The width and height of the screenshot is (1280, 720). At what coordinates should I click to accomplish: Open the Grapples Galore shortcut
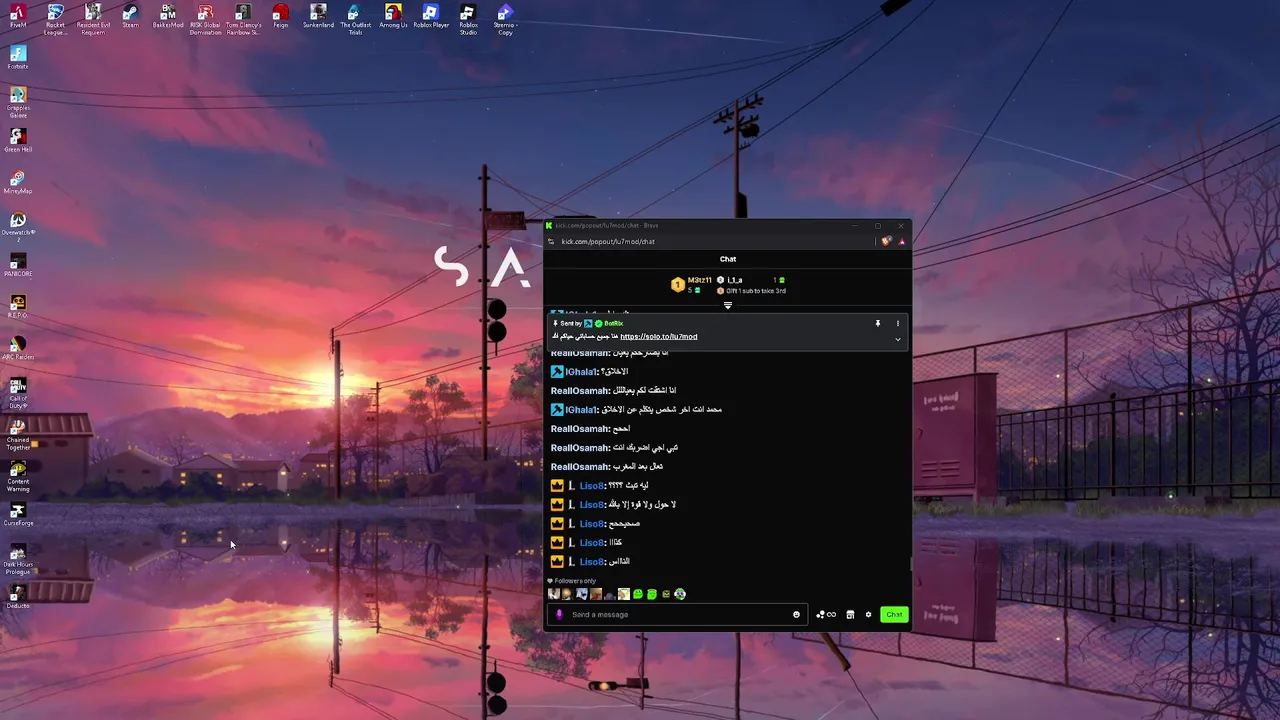(x=18, y=102)
